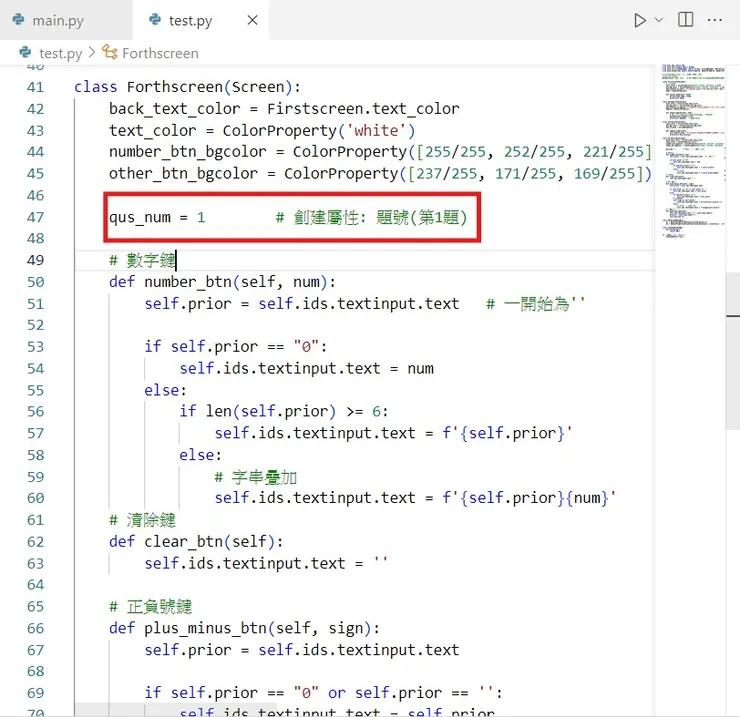Screen dimensions: 740x717
Task: Click Forthscreen class in the breadcrumb
Action: tap(160, 53)
